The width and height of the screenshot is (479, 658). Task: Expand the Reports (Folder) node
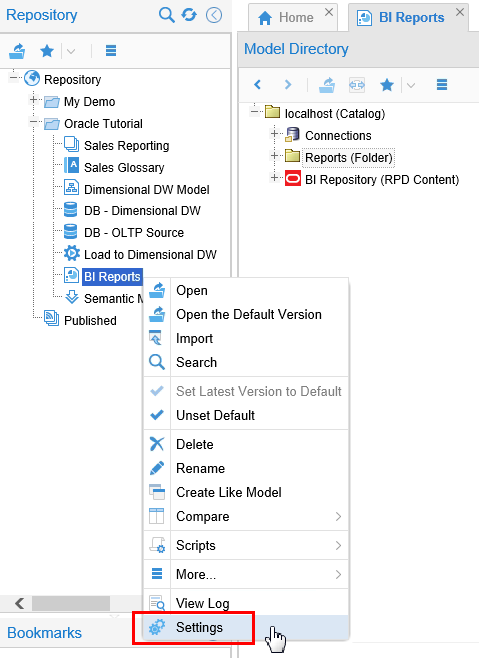pos(275,156)
